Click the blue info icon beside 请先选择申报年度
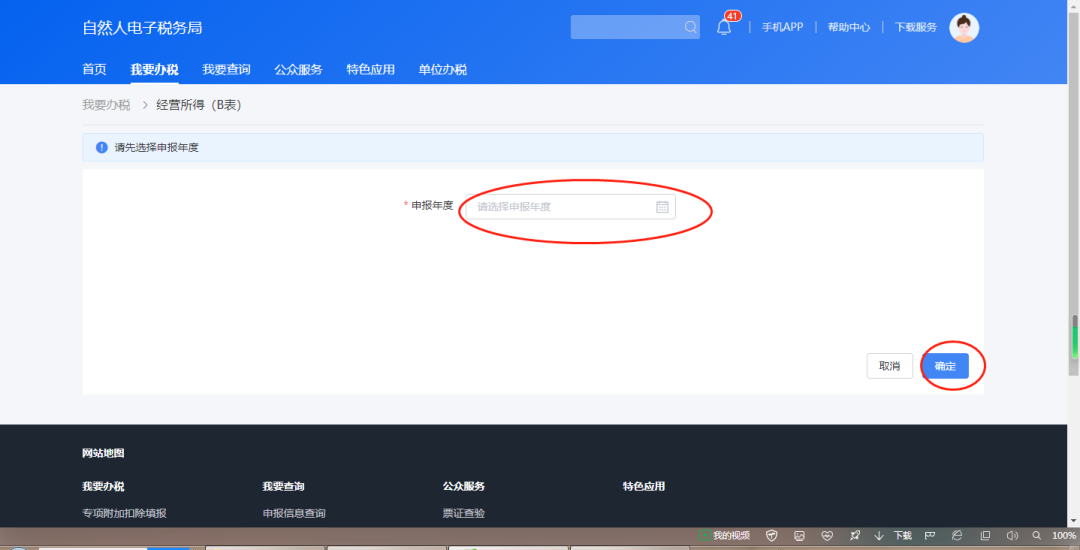Image resolution: width=1080 pixels, height=550 pixels. tap(101, 148)
